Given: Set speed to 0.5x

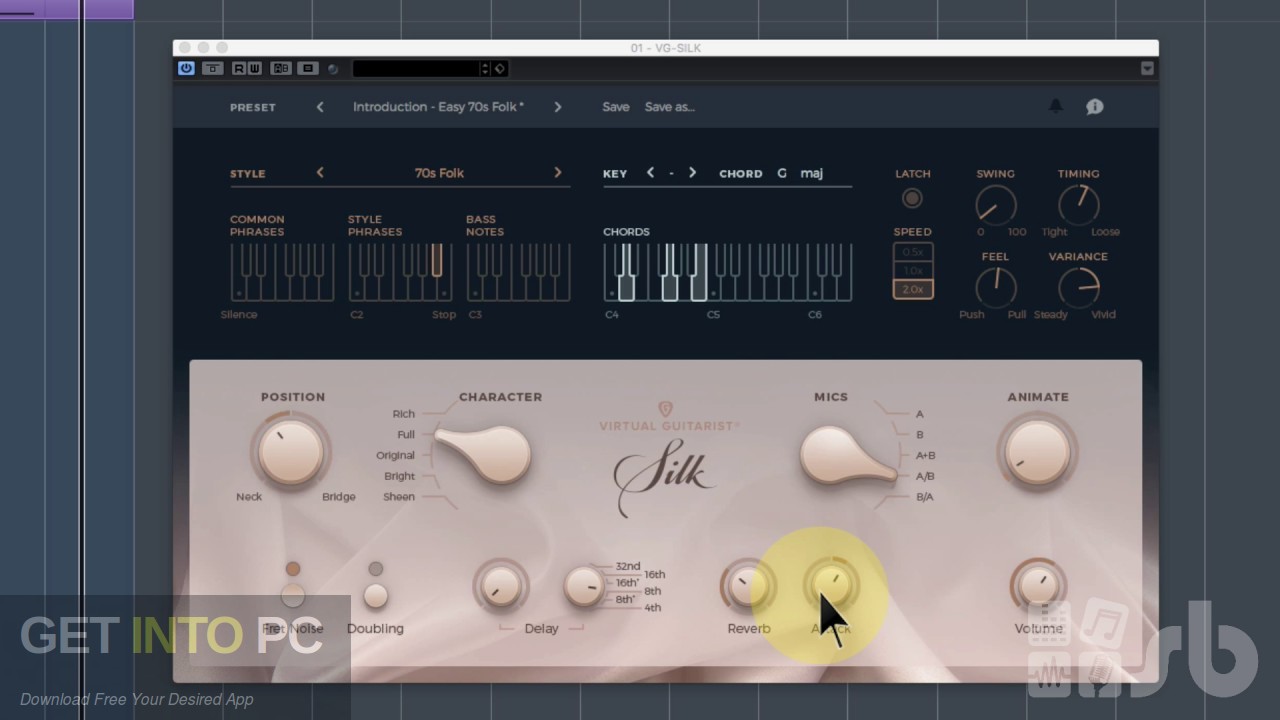Looking at the screenshot, I should (913, 252).
